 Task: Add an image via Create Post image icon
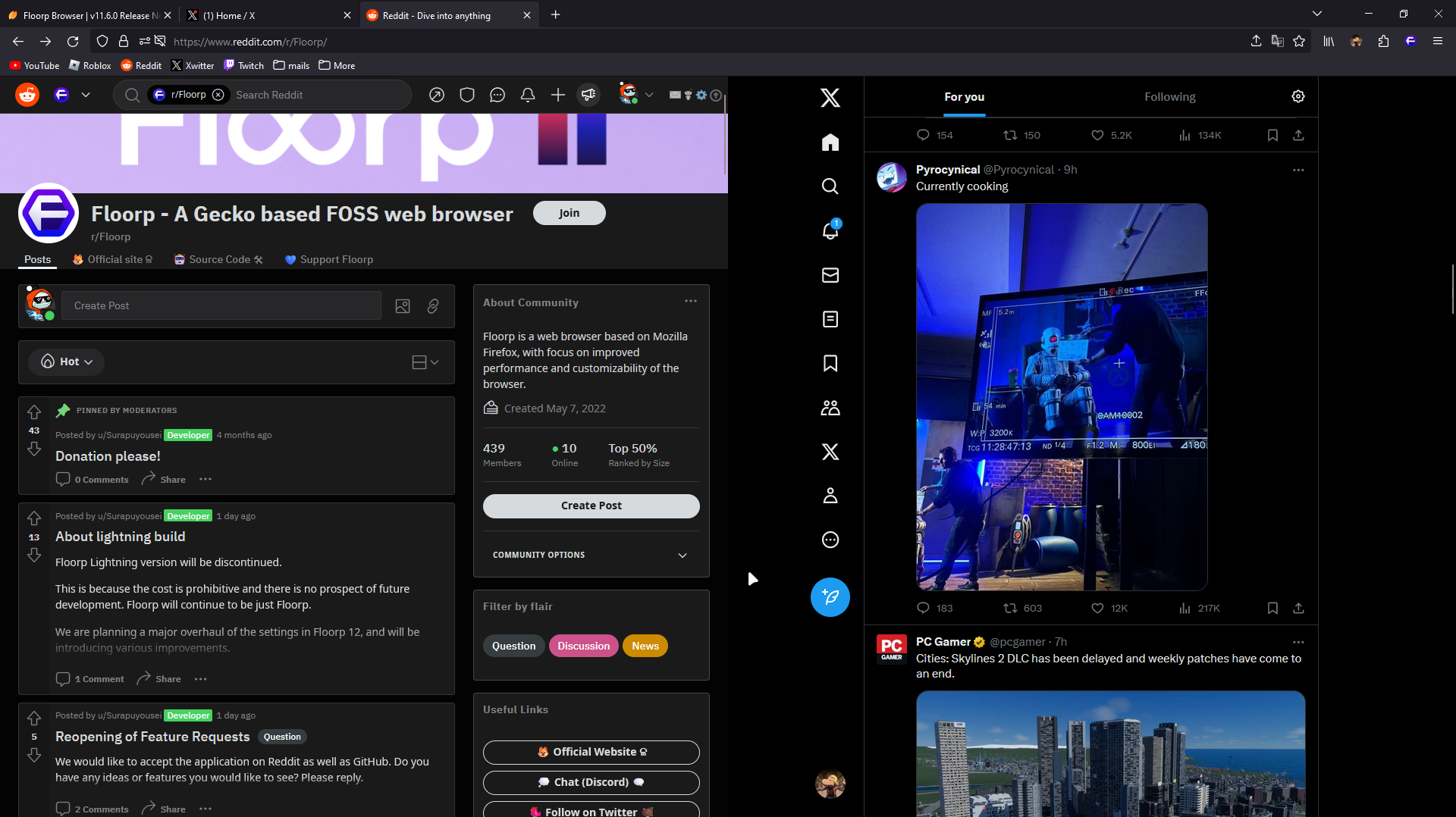coord(403,306)
